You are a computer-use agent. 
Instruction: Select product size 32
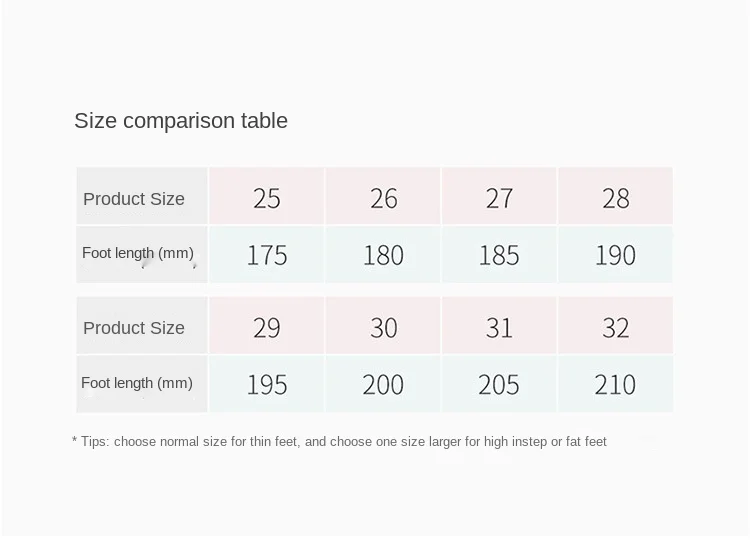tap(615, 327)
